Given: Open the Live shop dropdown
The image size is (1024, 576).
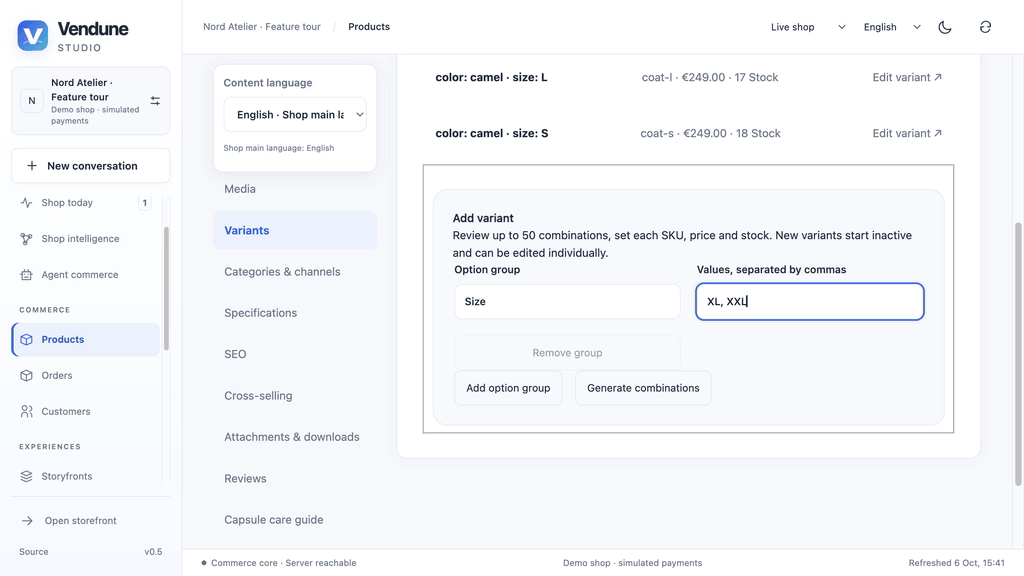Looking at the screenshot, I should pos(808,27).
